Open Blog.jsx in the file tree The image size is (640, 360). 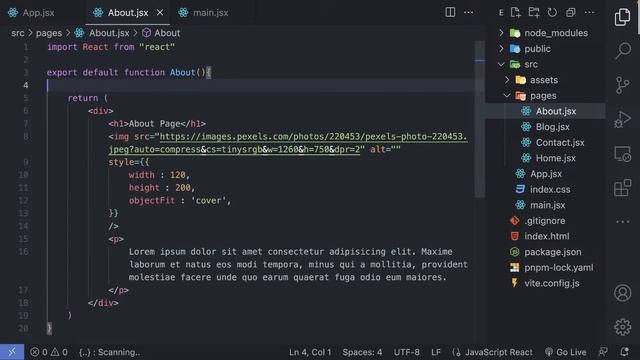[545, 127]
